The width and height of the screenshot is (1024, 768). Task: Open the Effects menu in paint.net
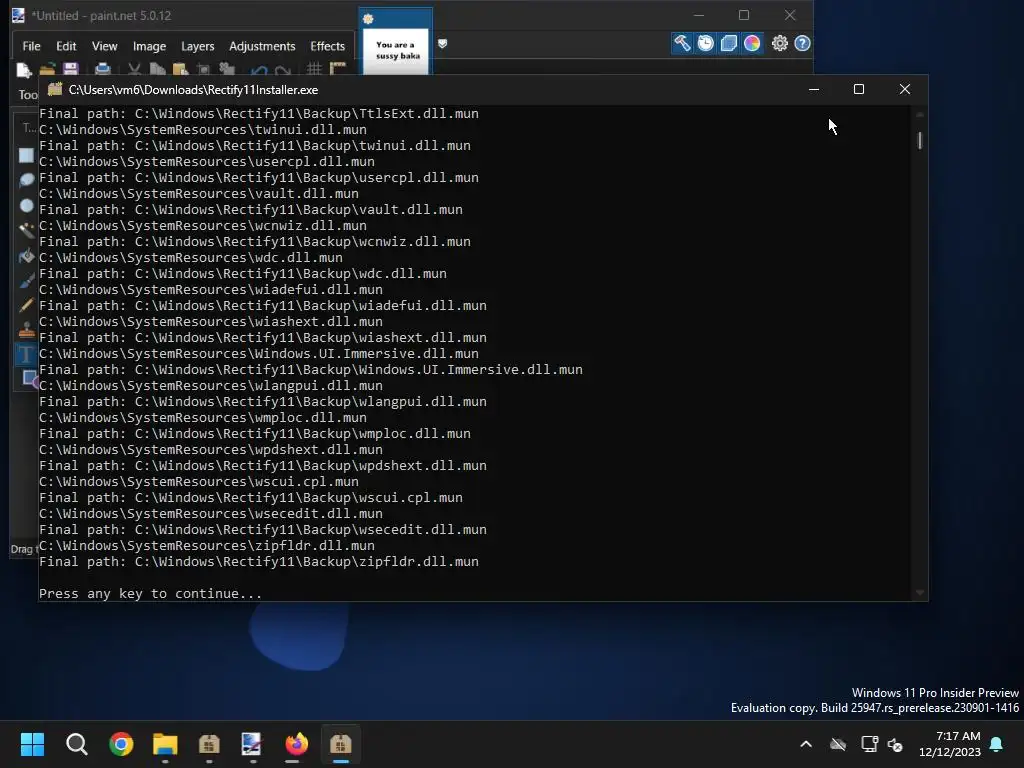click(x=327, y=46)
